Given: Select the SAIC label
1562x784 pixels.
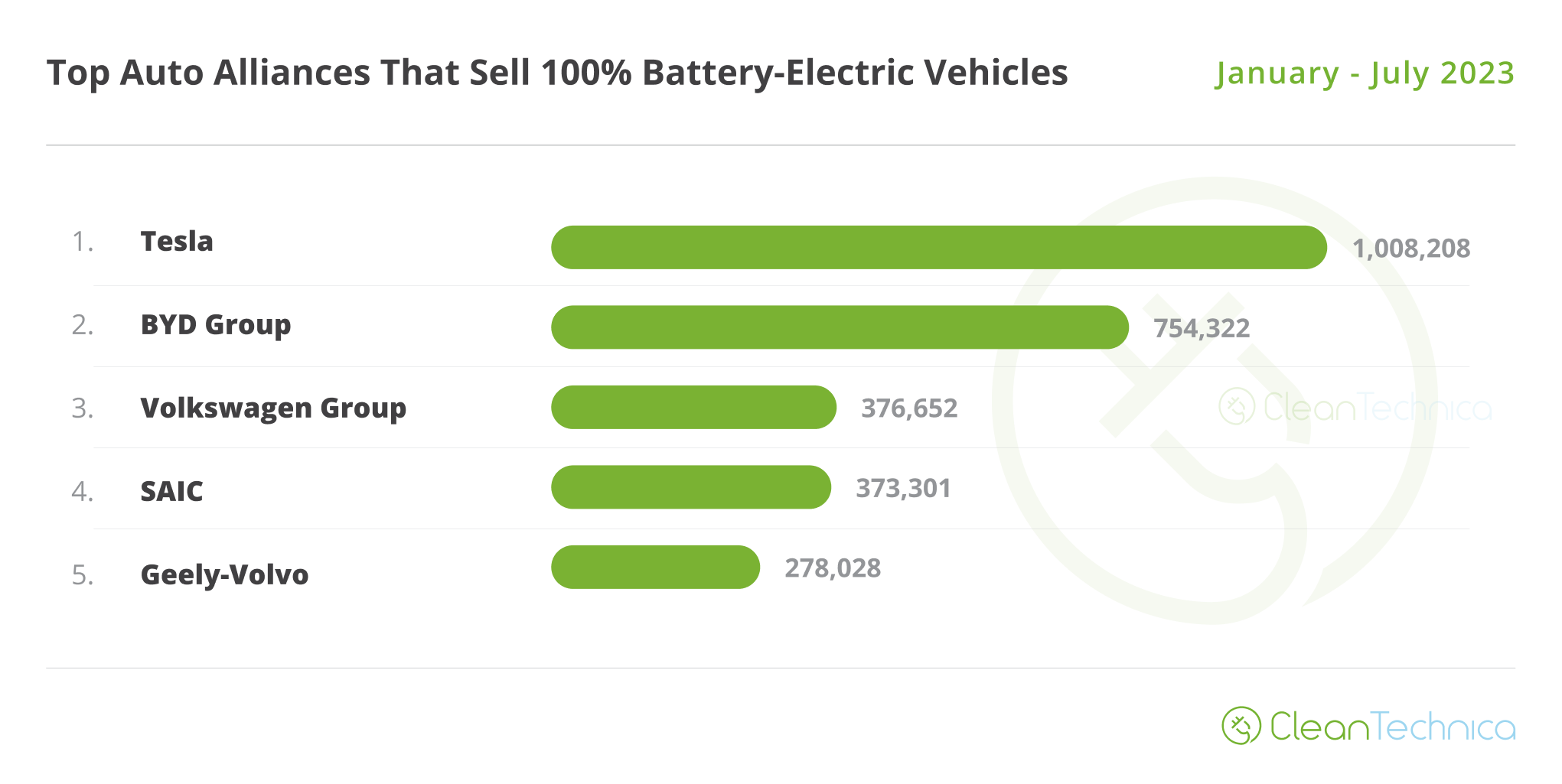Looking at the screenshot, I should [171, 491].
